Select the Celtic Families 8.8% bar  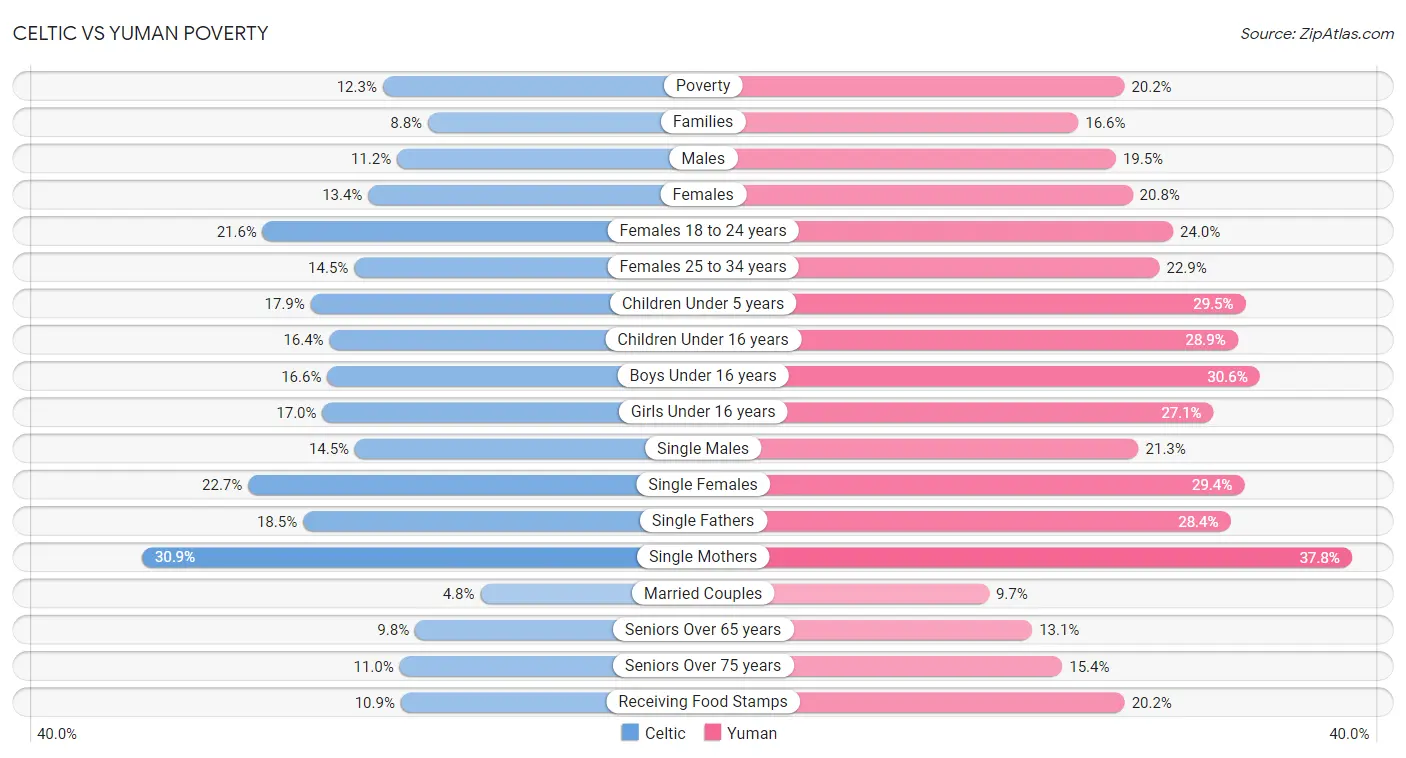point(565,122)
